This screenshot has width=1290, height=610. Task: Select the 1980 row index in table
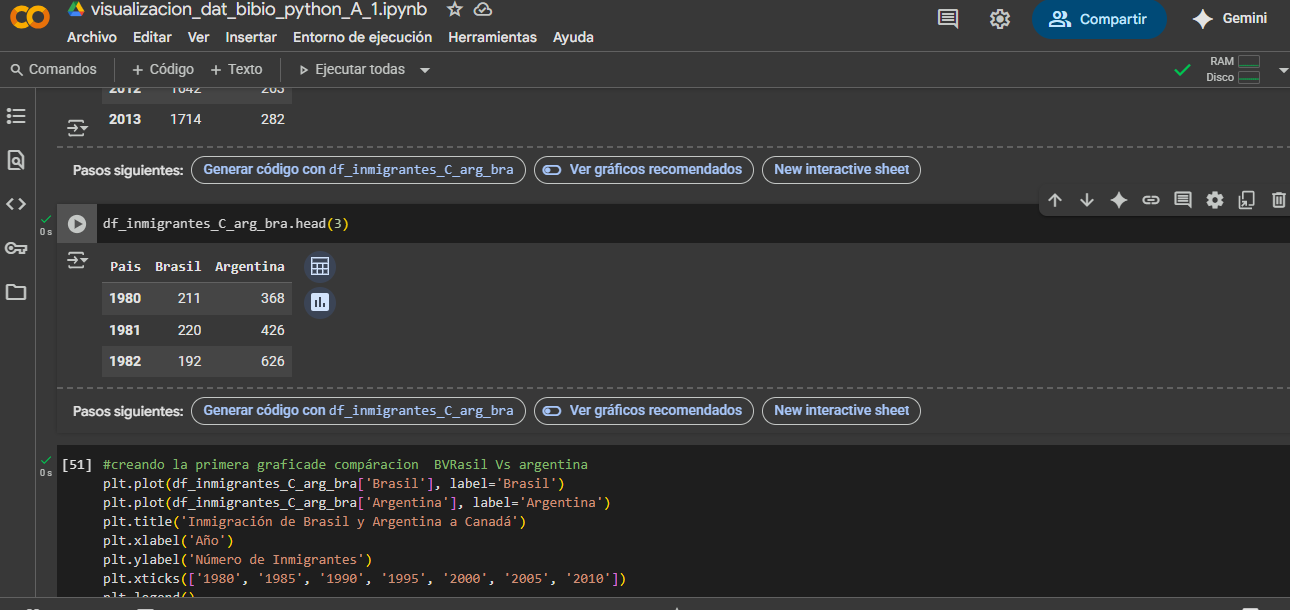[x=125, y=298]
